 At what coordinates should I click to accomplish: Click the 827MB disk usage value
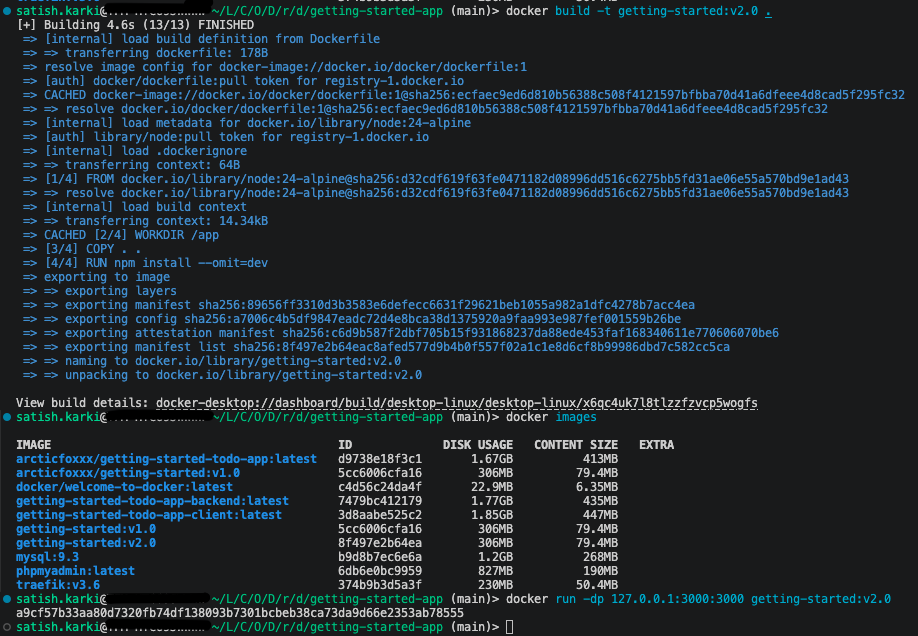[x=495, y=571]
